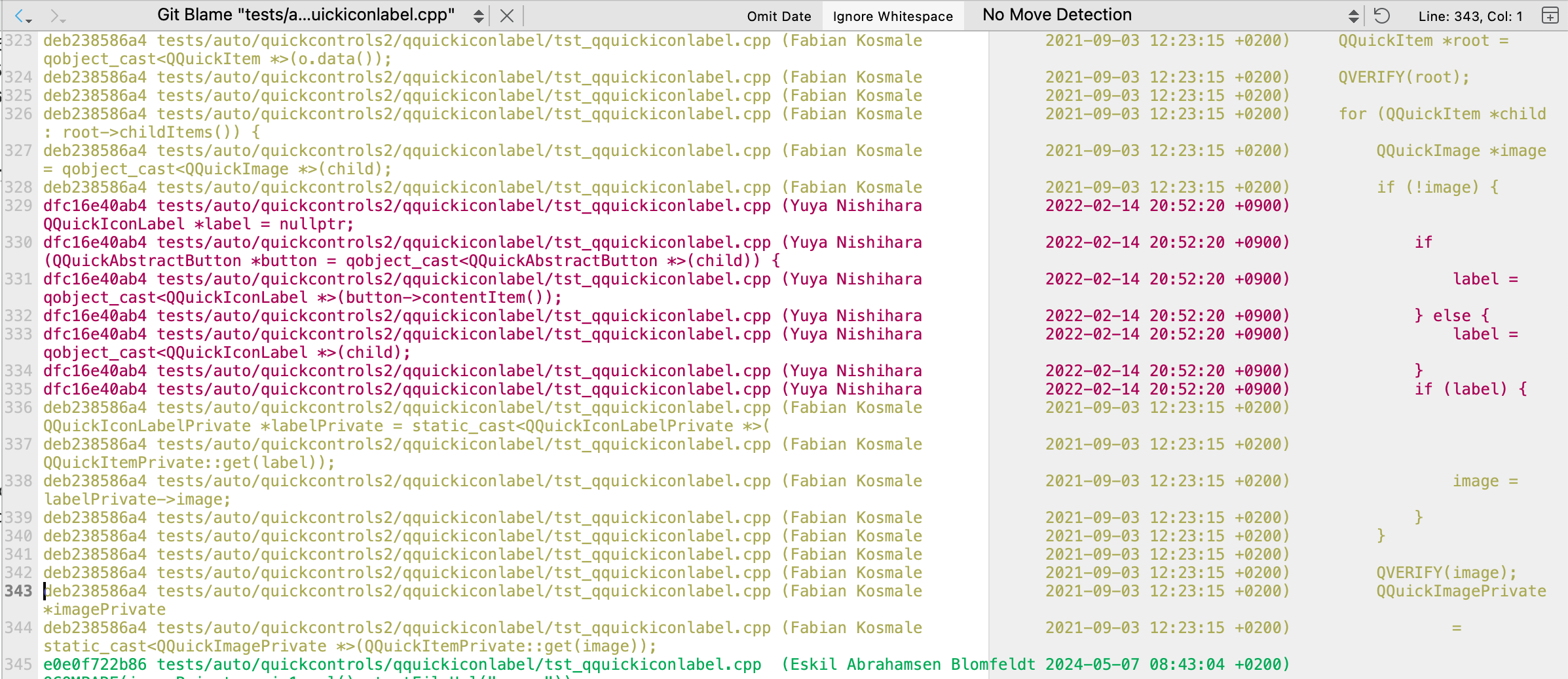The image size is (1568, 679).
Task: Click commit hash dfc16e40ab4 on line 329
Action: coord(95,206)
